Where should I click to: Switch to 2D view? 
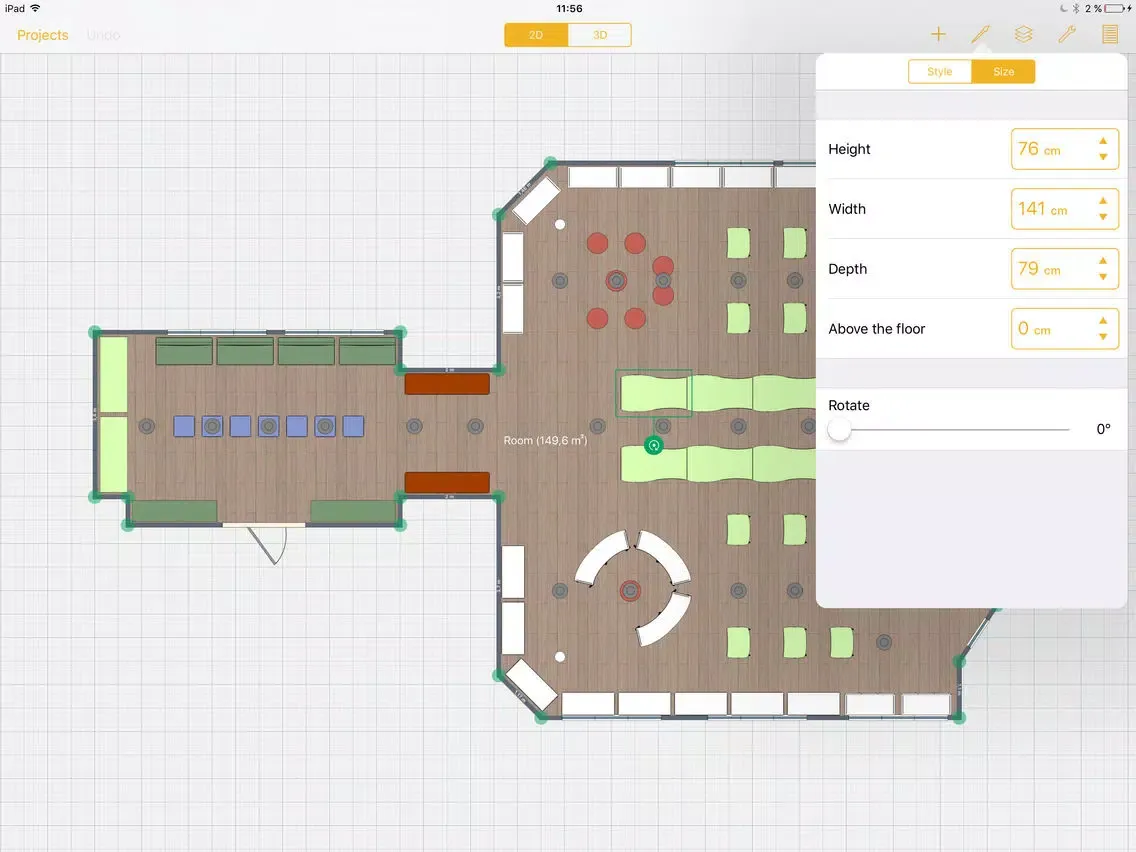click(536, 35)
